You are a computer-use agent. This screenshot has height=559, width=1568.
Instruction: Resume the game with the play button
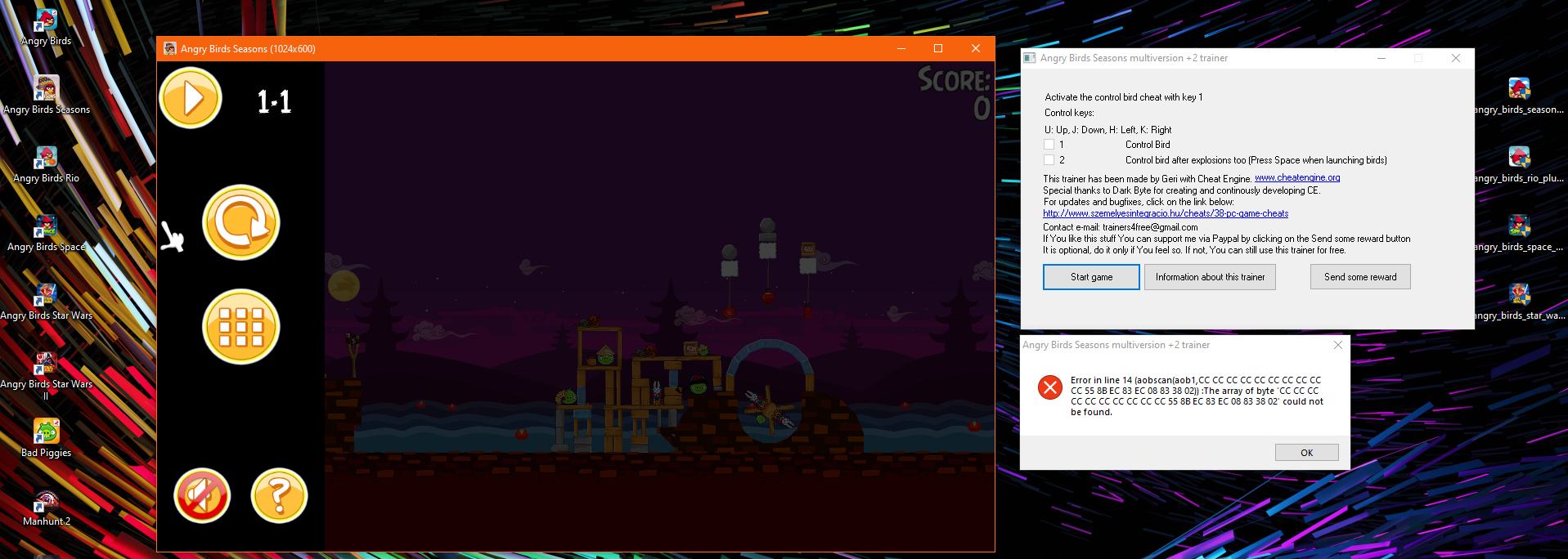click(x=191, y=99)
